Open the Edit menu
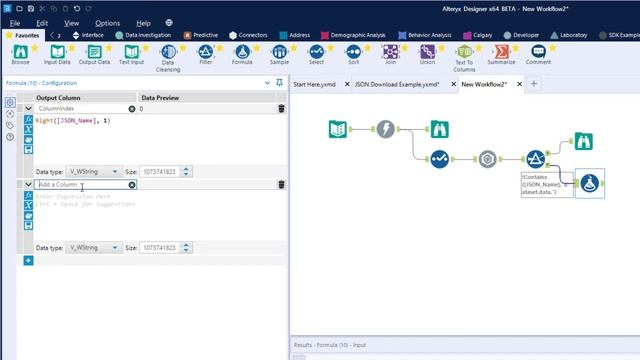The width and height of the screenshot is (640, 360). [42, 23]
